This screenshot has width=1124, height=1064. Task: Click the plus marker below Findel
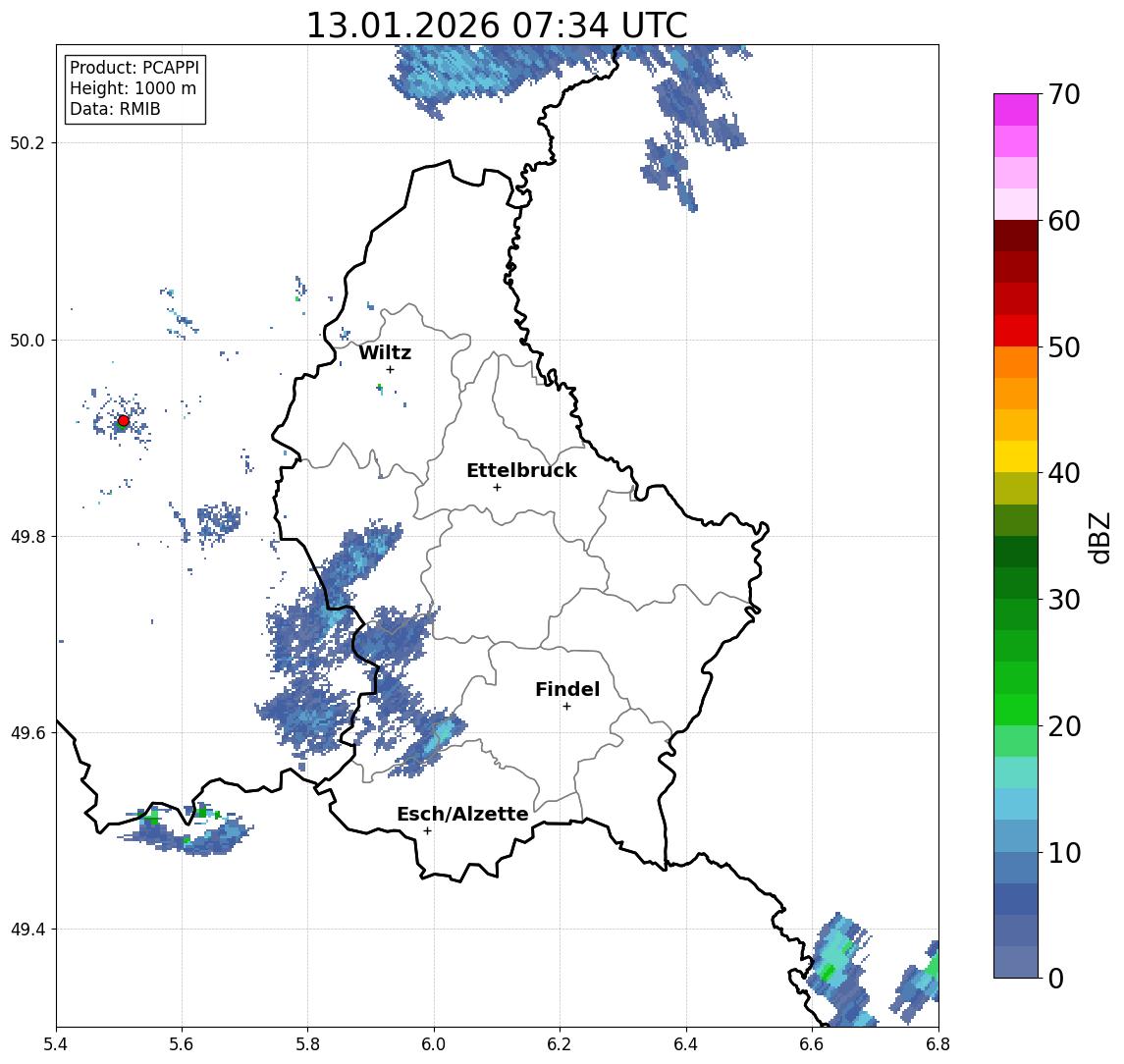click(566, 707)
